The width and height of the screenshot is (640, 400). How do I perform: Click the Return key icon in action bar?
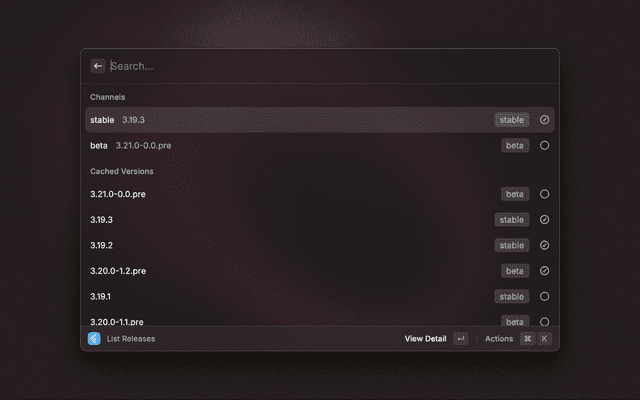coord(461,338)
